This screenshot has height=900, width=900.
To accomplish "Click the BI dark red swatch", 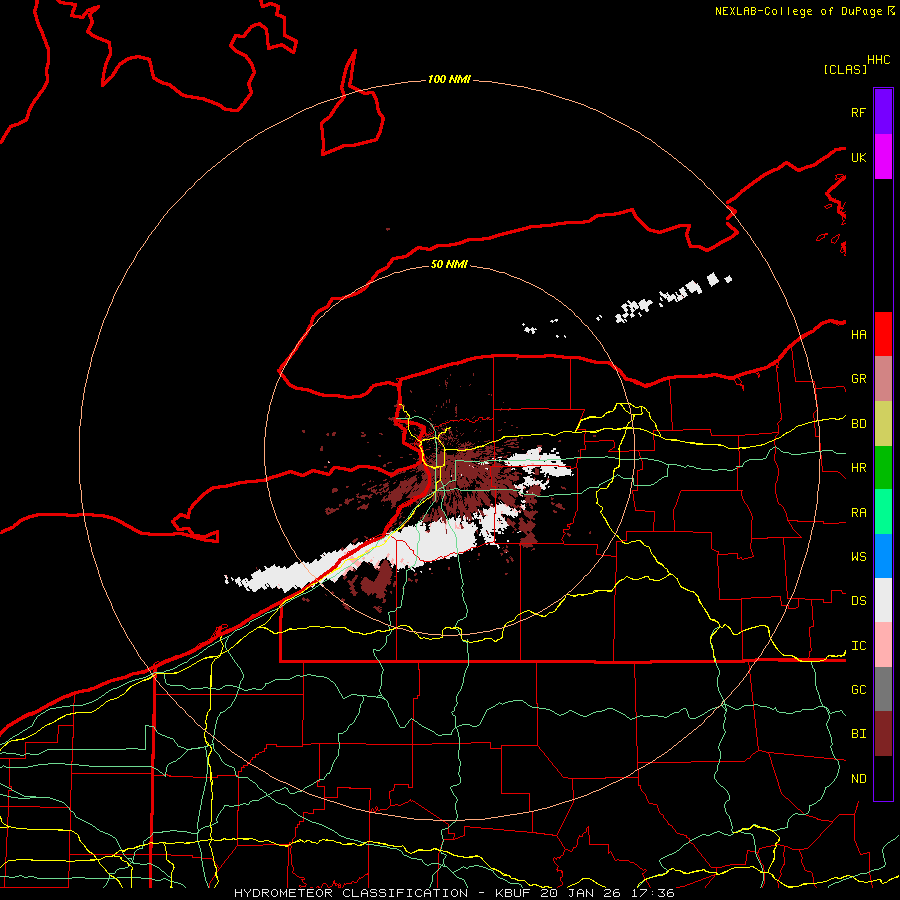I will 883,734.
